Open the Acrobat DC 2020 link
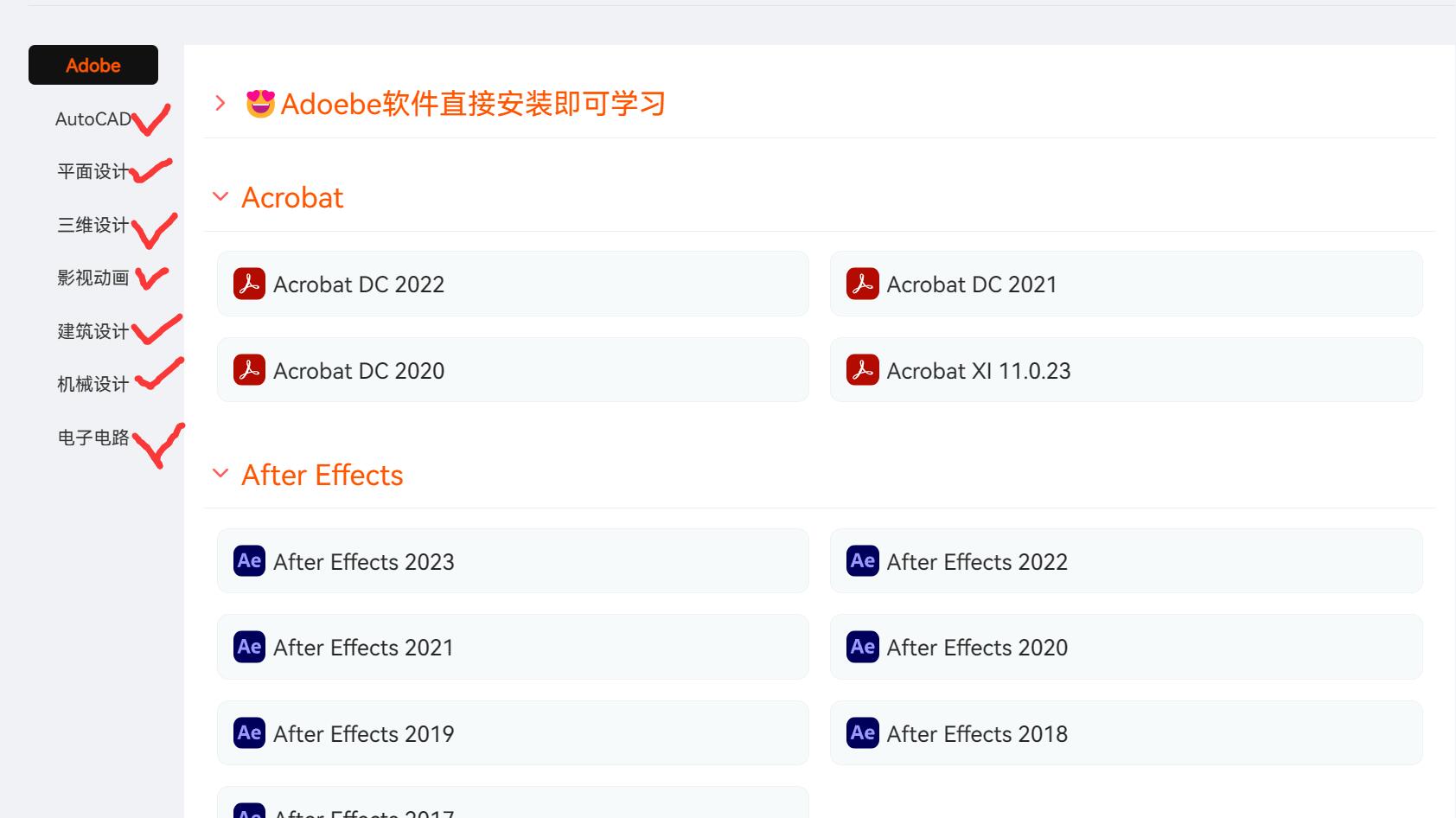 click(513, 370)
